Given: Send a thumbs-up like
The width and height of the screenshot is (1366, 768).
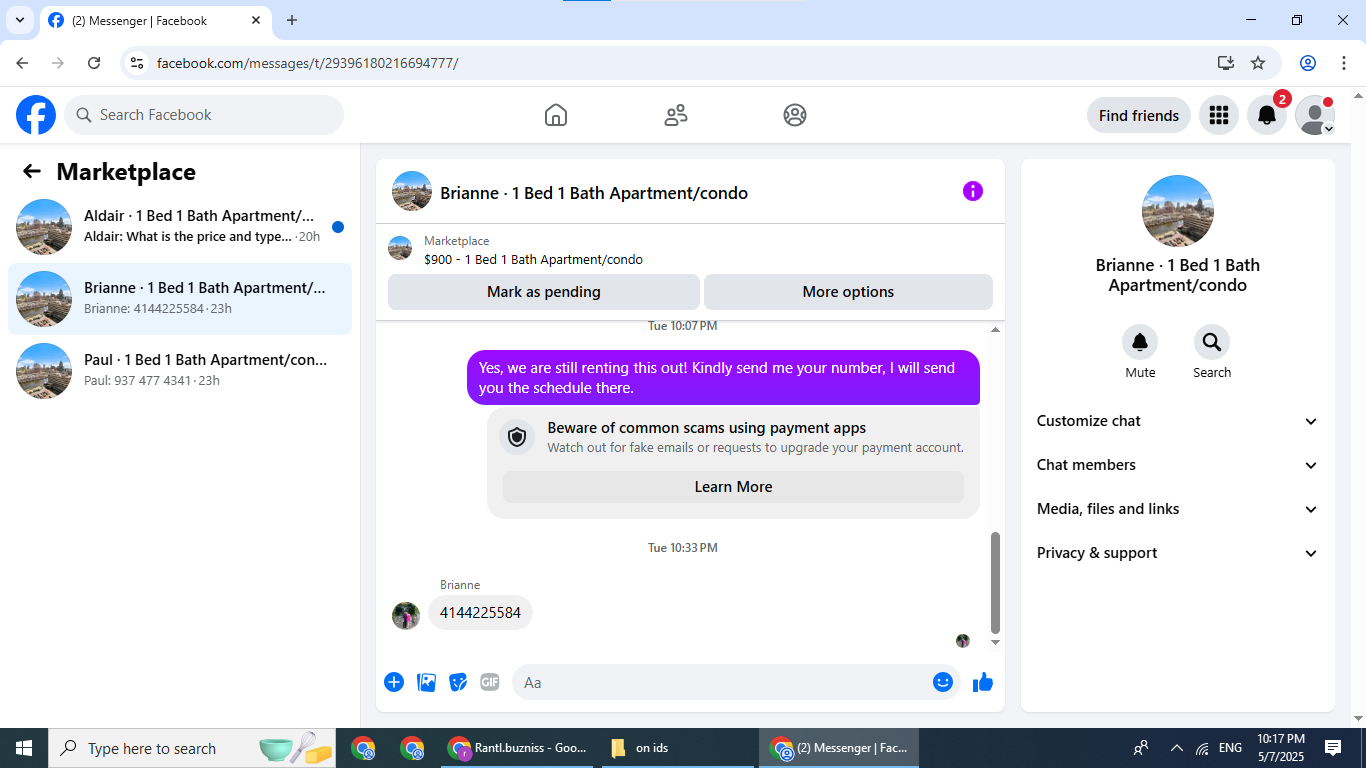Looking at the screenshot, I should click(983, 682).
